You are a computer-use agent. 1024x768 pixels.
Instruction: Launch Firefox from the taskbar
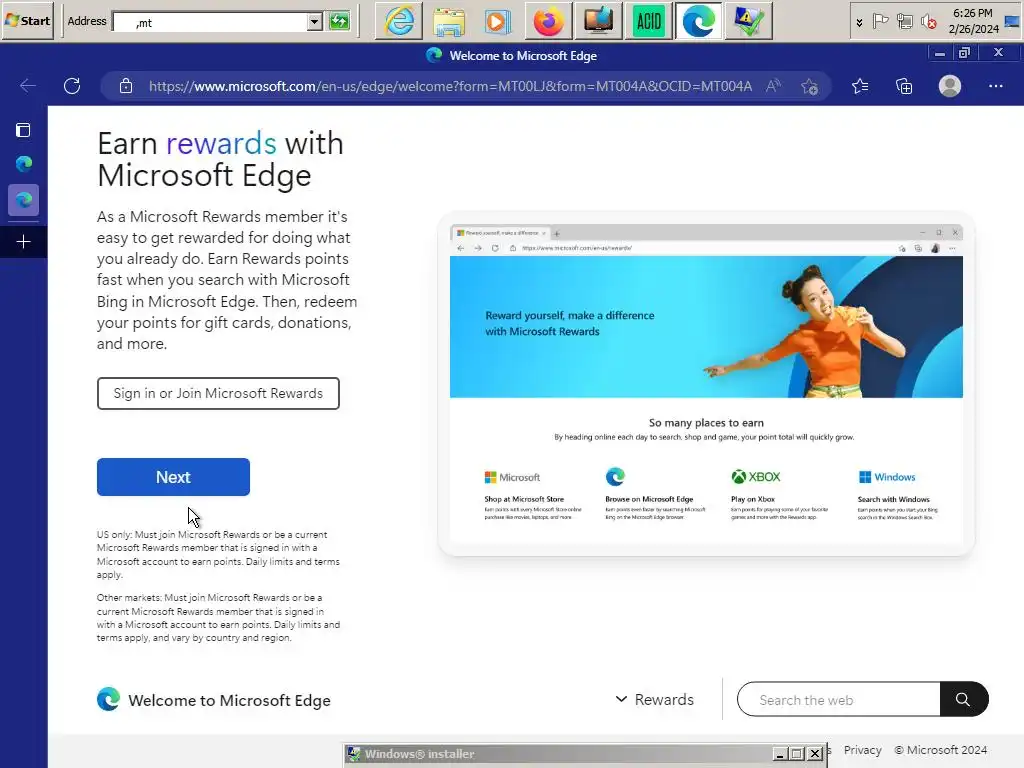(x=549, y=22)
